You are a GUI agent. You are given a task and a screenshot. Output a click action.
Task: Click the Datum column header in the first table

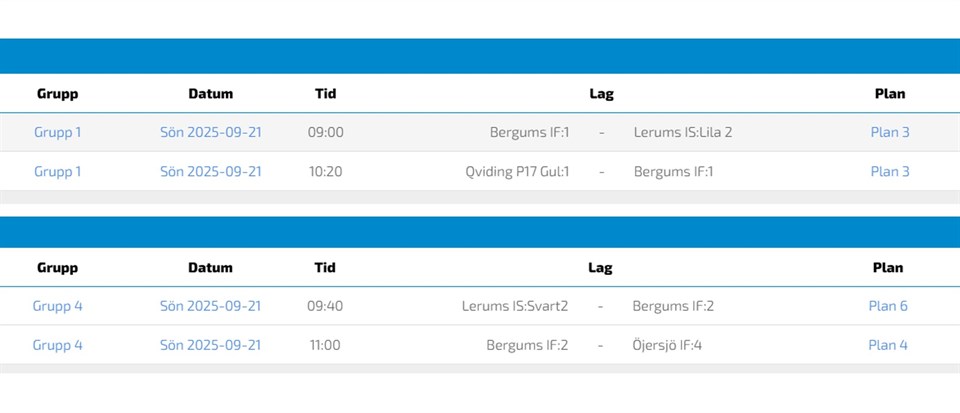tap(211, 94)
